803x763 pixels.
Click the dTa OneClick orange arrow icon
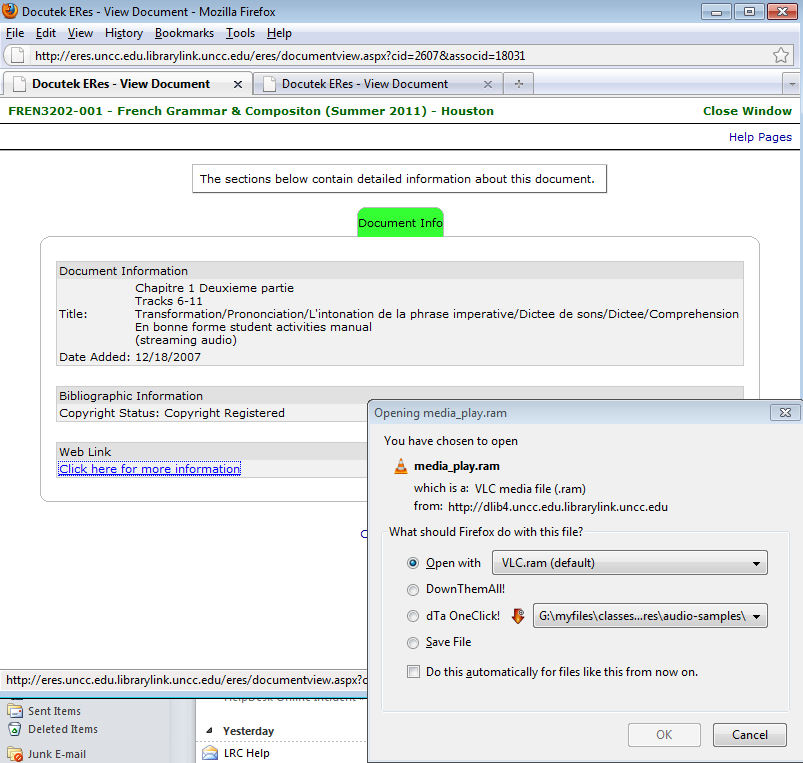click(x=518, y=616)
